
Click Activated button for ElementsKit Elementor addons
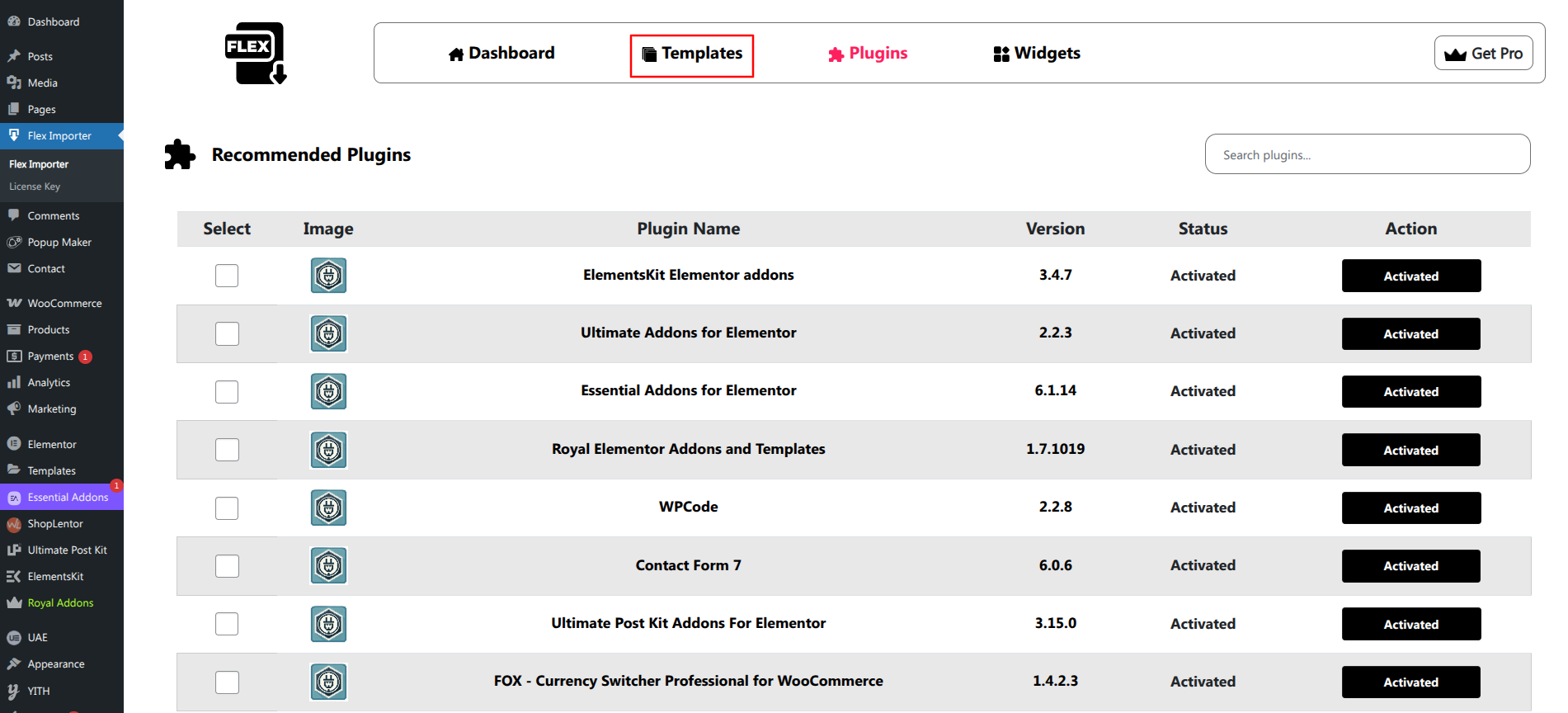pos(1411,276)
